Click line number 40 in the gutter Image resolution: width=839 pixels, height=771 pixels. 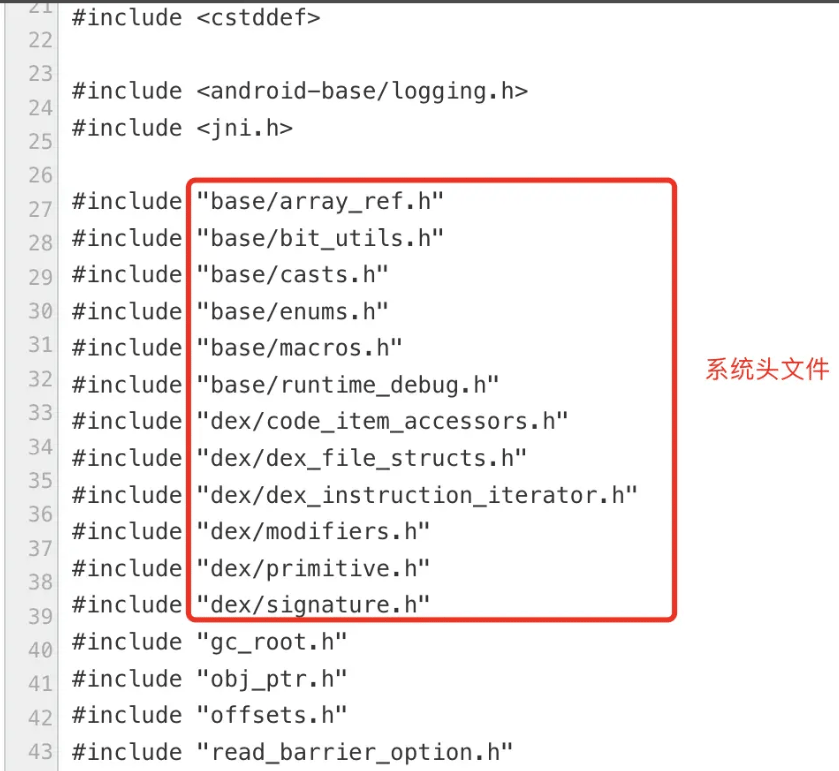tap(41, 650)
